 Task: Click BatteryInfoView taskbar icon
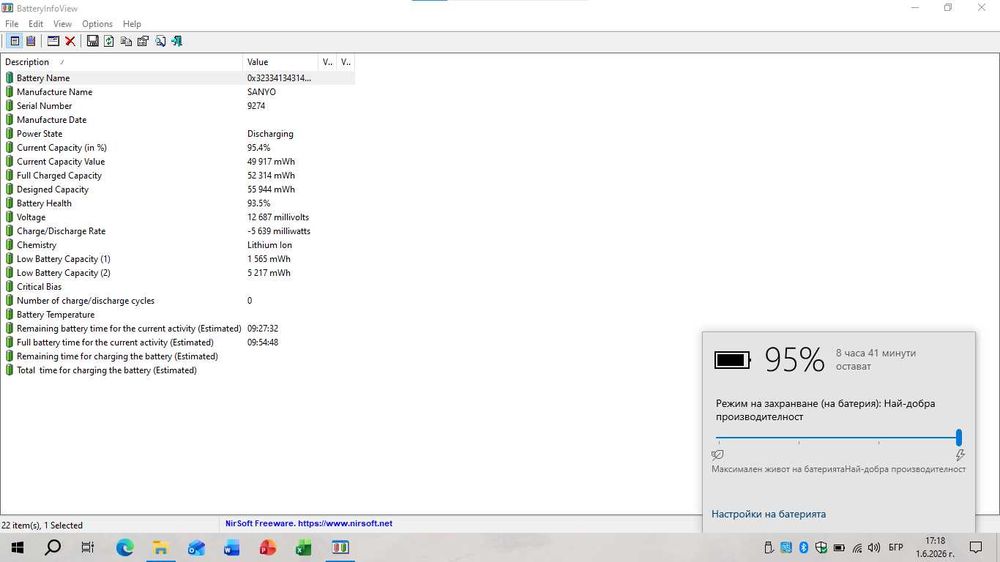[340, 547]
